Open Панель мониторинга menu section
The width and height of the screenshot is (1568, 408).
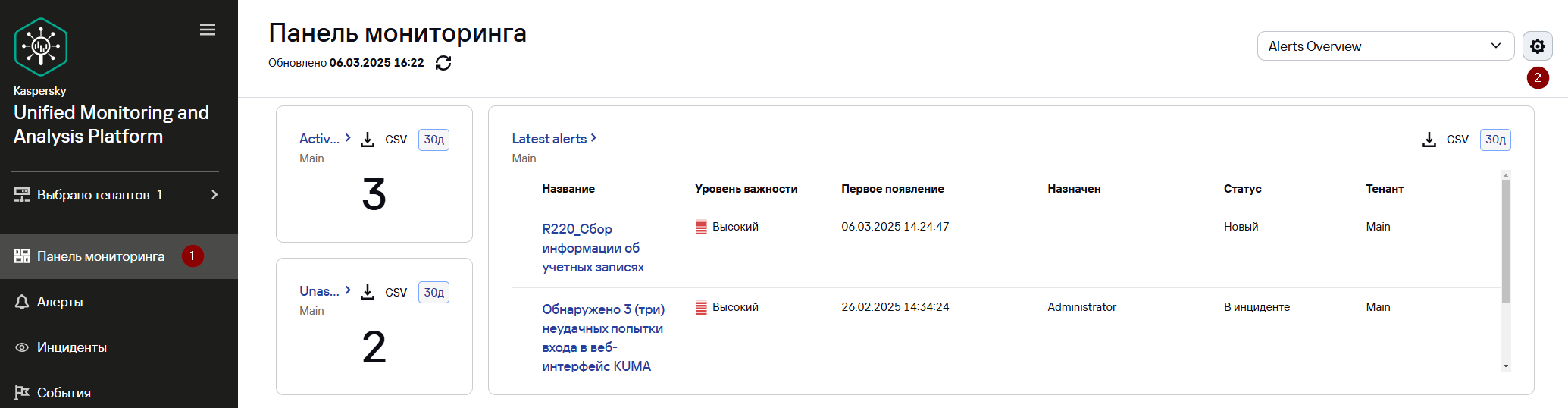pyautogui.click(x=119, y=256)
